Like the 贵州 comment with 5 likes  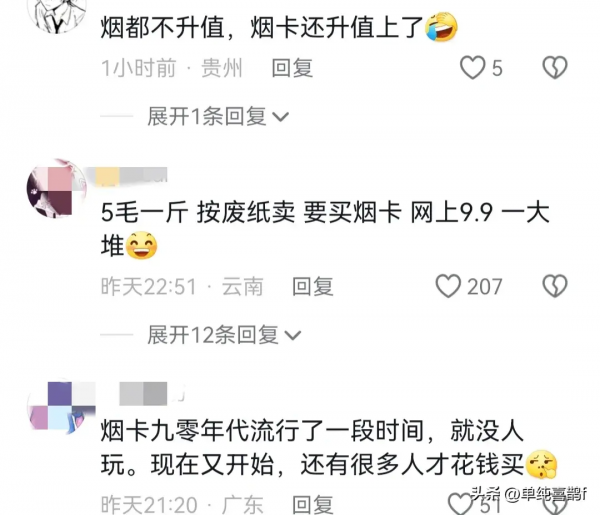(x=472, y=68)
